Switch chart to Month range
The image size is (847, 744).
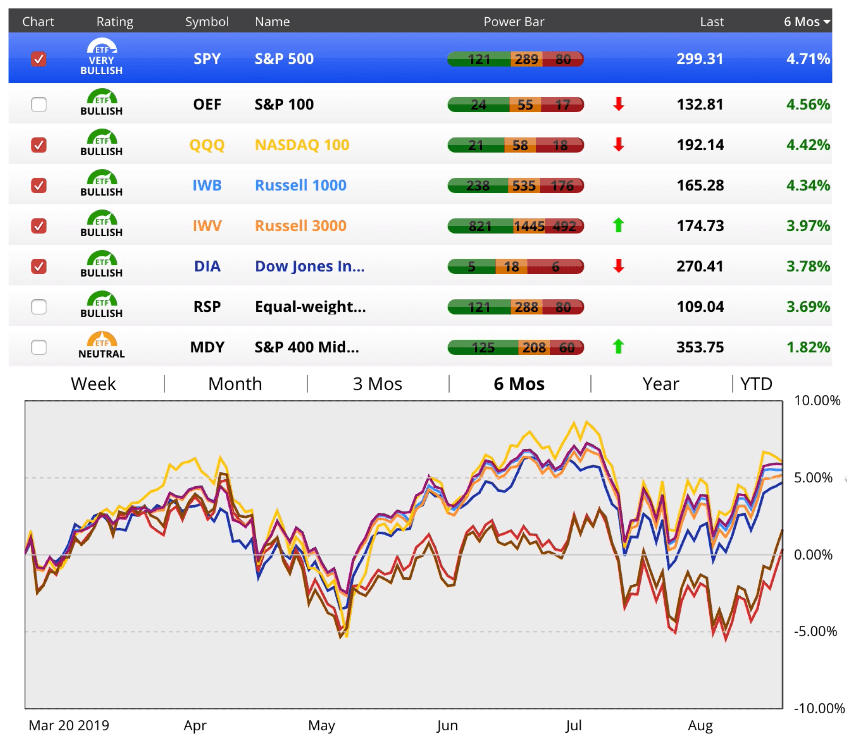coord(235,384)
